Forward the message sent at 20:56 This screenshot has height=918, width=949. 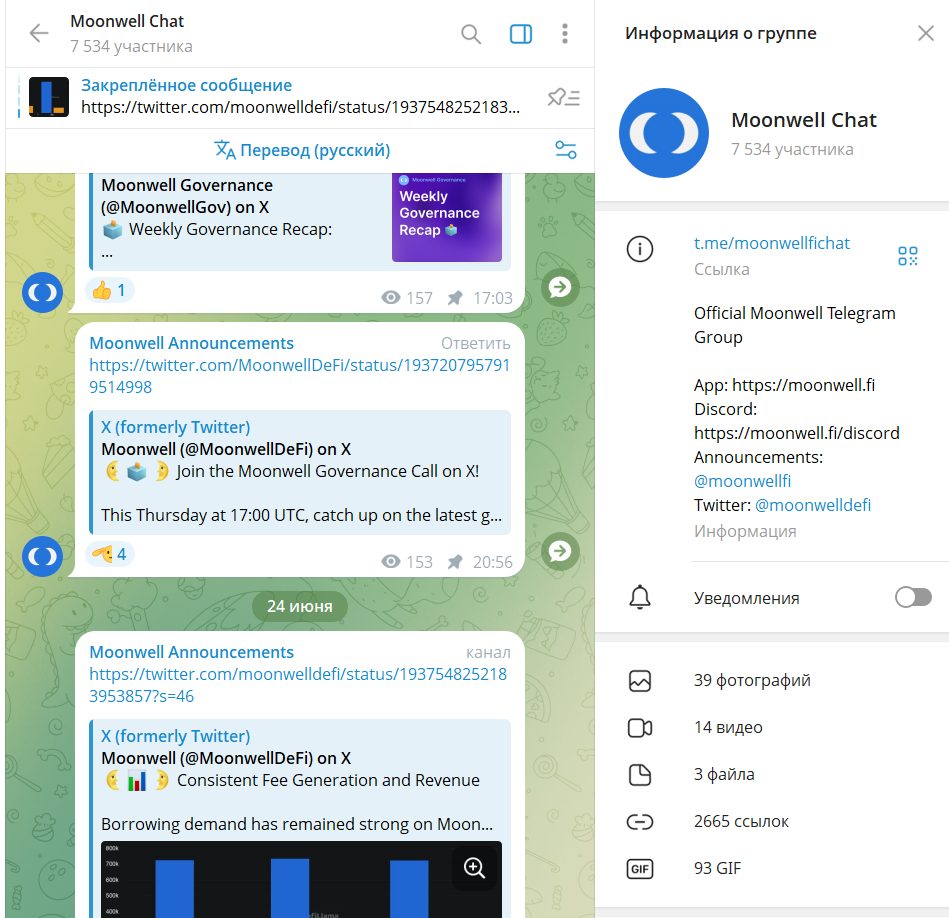[560, 551]
